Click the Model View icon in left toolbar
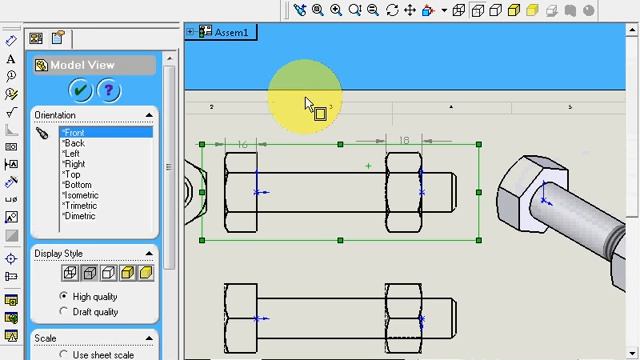Screen dimensions: 640x360 click(11, 300)
